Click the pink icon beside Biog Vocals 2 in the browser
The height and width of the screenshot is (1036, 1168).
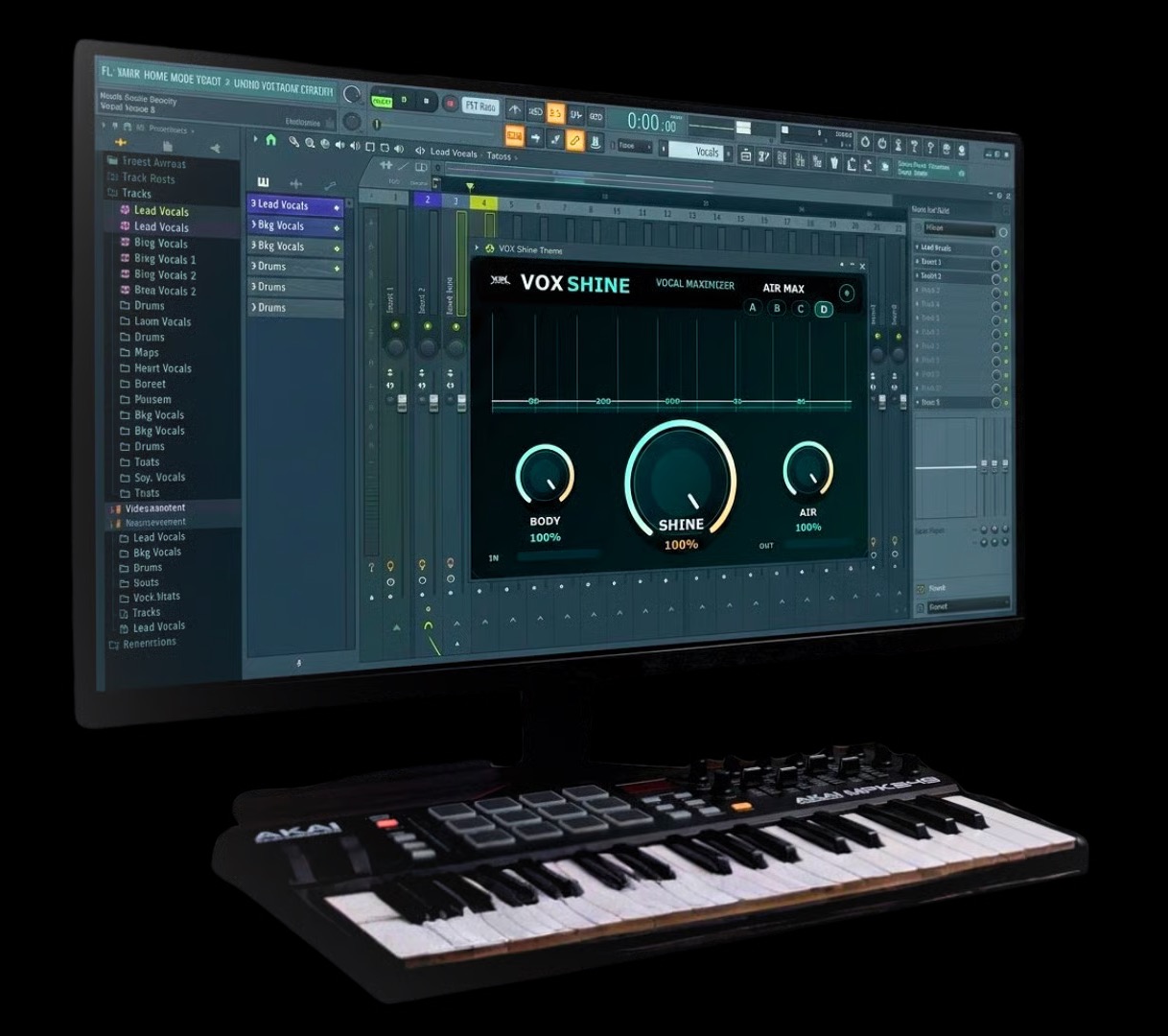[x=125, y=274]
